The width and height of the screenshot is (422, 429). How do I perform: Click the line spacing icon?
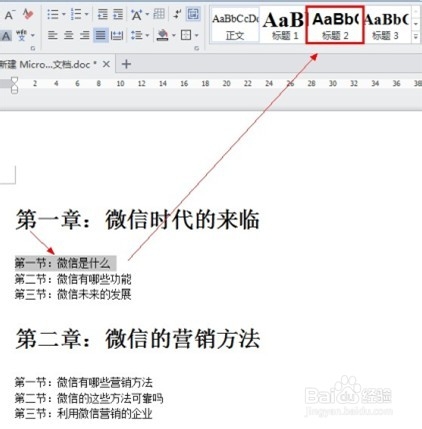(136, 35)
